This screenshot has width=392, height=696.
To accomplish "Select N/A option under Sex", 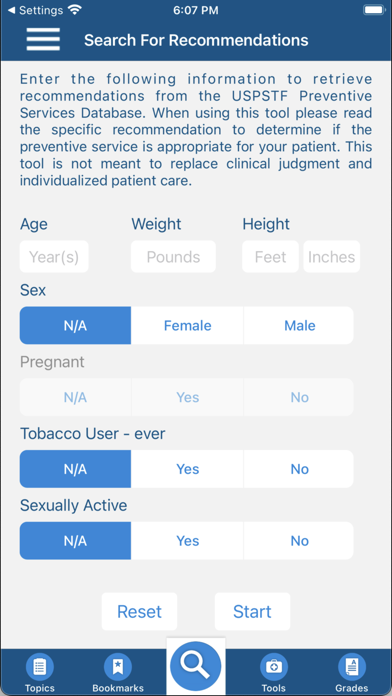I will pyautogui.click(x=75, y=325).
